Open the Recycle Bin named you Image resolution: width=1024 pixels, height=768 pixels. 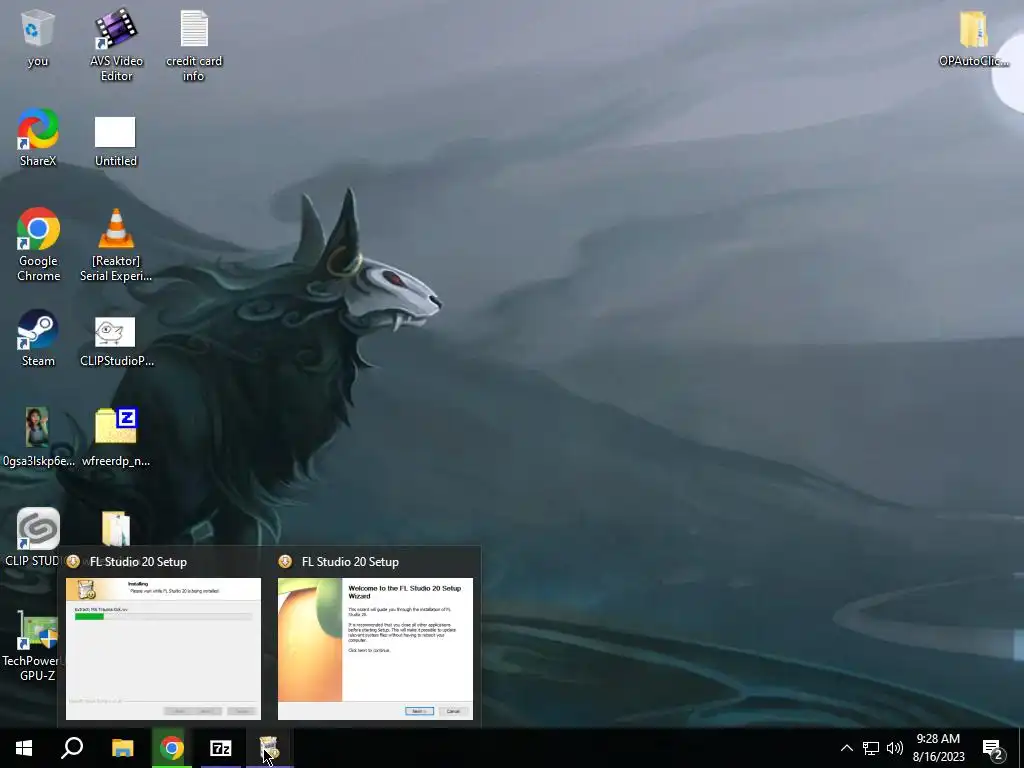pos(37,38)
